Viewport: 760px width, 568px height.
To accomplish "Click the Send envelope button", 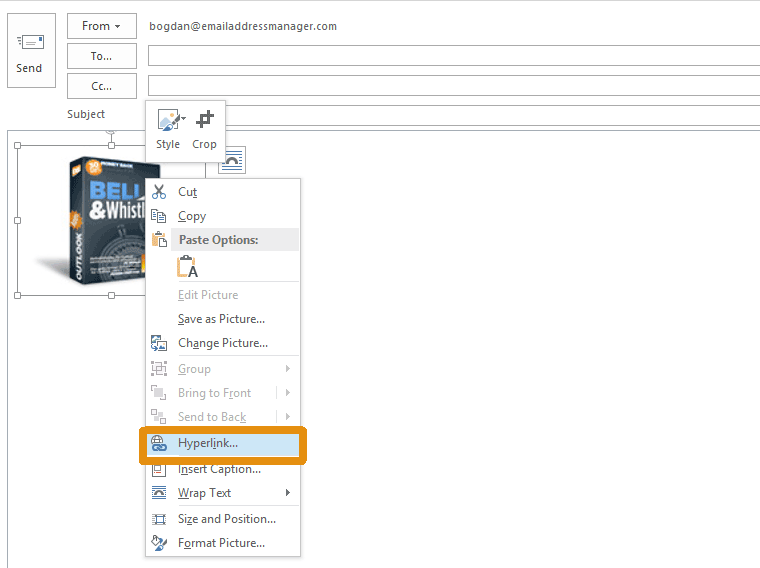I will (x=32, y=50).
